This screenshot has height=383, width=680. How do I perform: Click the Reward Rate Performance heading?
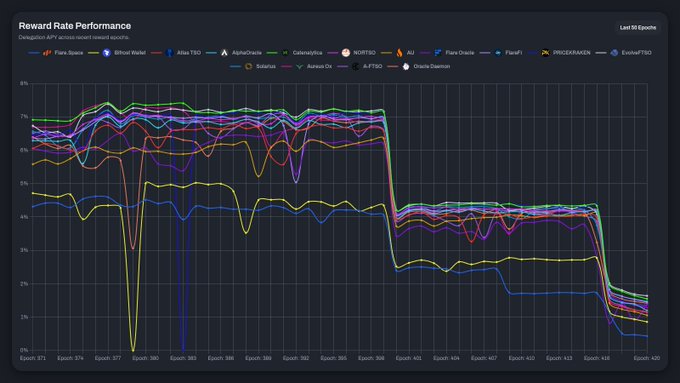(75, 26)
